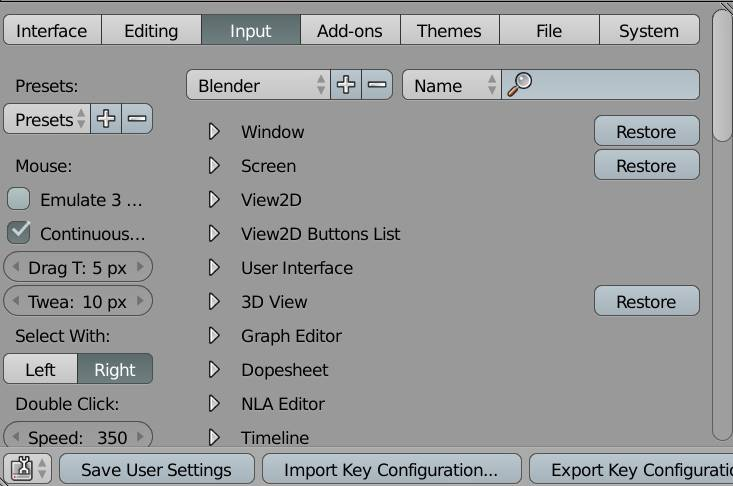This screenshot has height=486, width=733.
Task: Open the editor type menu icon
Action: (x=27, y=469)
